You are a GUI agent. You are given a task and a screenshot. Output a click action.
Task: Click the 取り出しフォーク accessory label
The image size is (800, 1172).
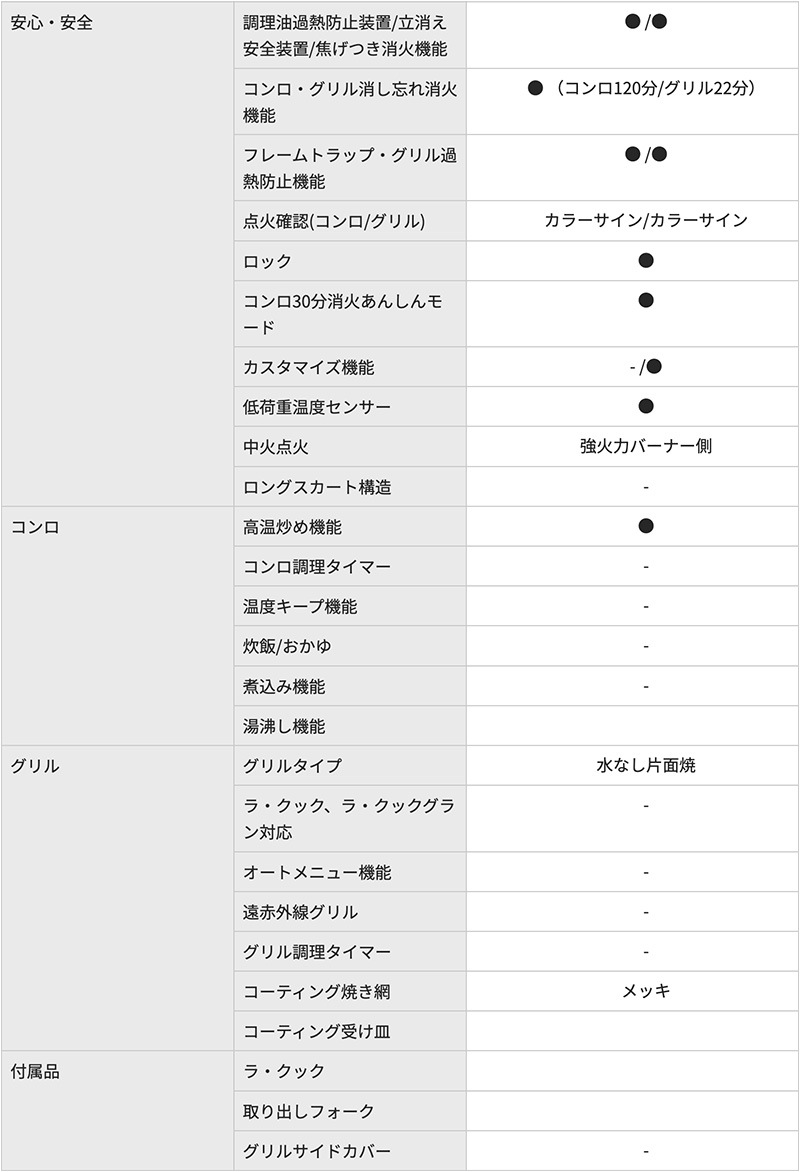[308, 1111]
